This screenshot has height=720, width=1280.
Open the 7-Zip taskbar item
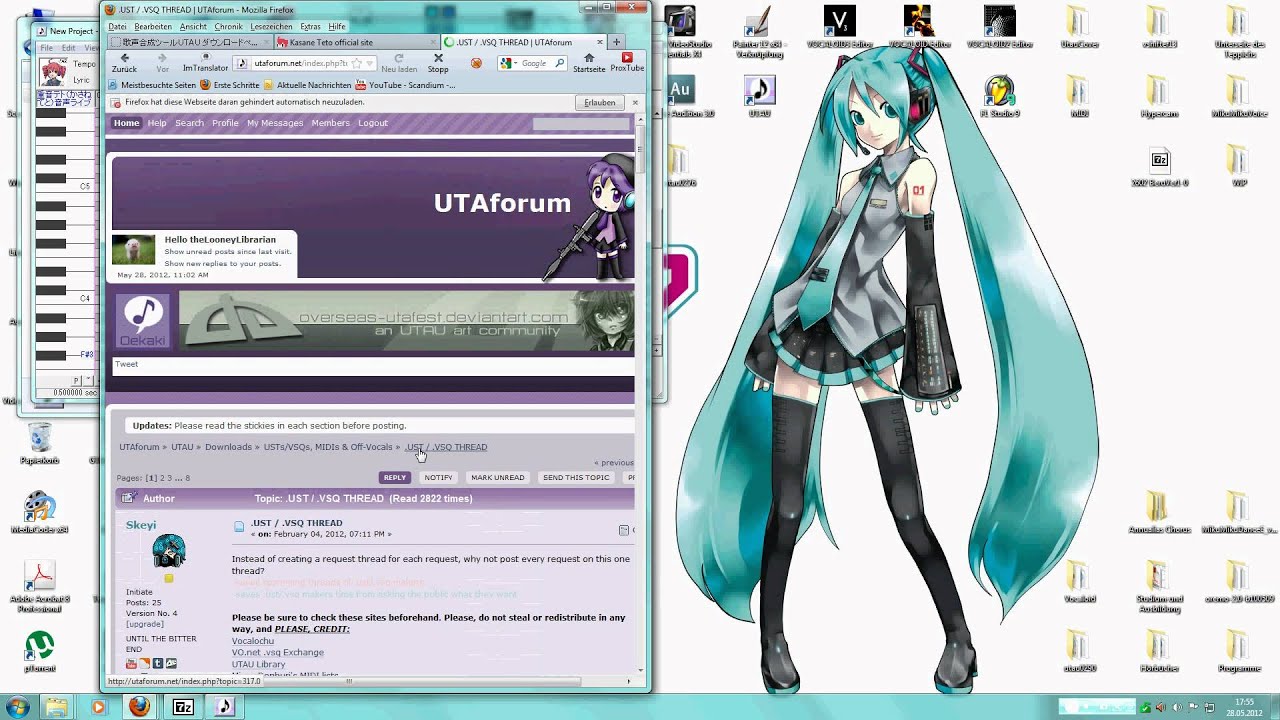click(183, 706)
